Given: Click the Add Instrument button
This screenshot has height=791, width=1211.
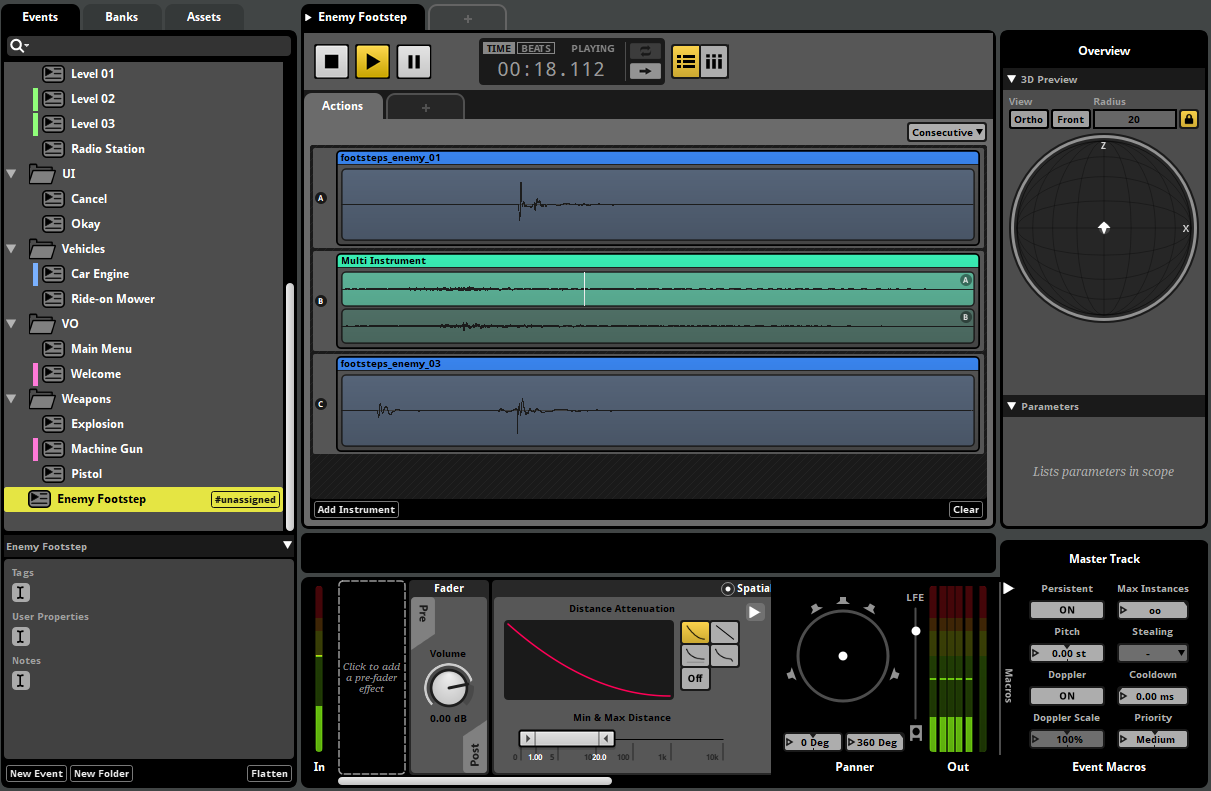Looking at the screenshot, I should point(356,510).
